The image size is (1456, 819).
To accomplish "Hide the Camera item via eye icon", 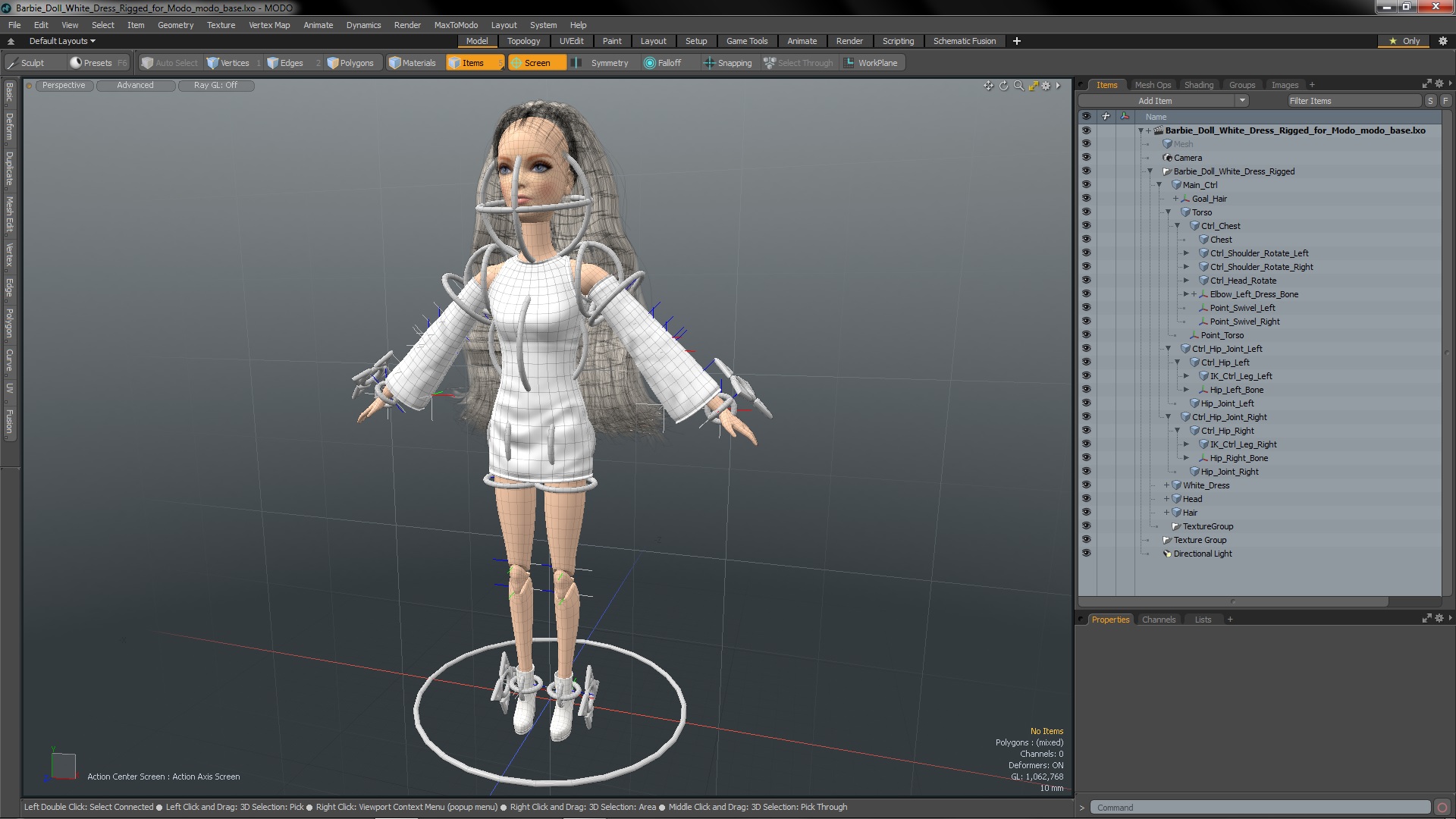I will point(1086,158).
